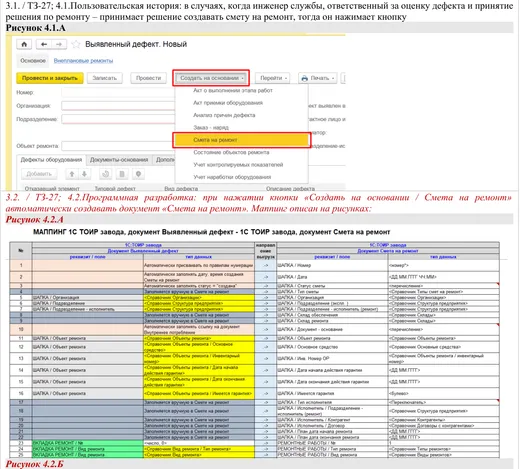Add to favorites with the star icon
This screenshot has width=520, height=469.
coord(76,44)
